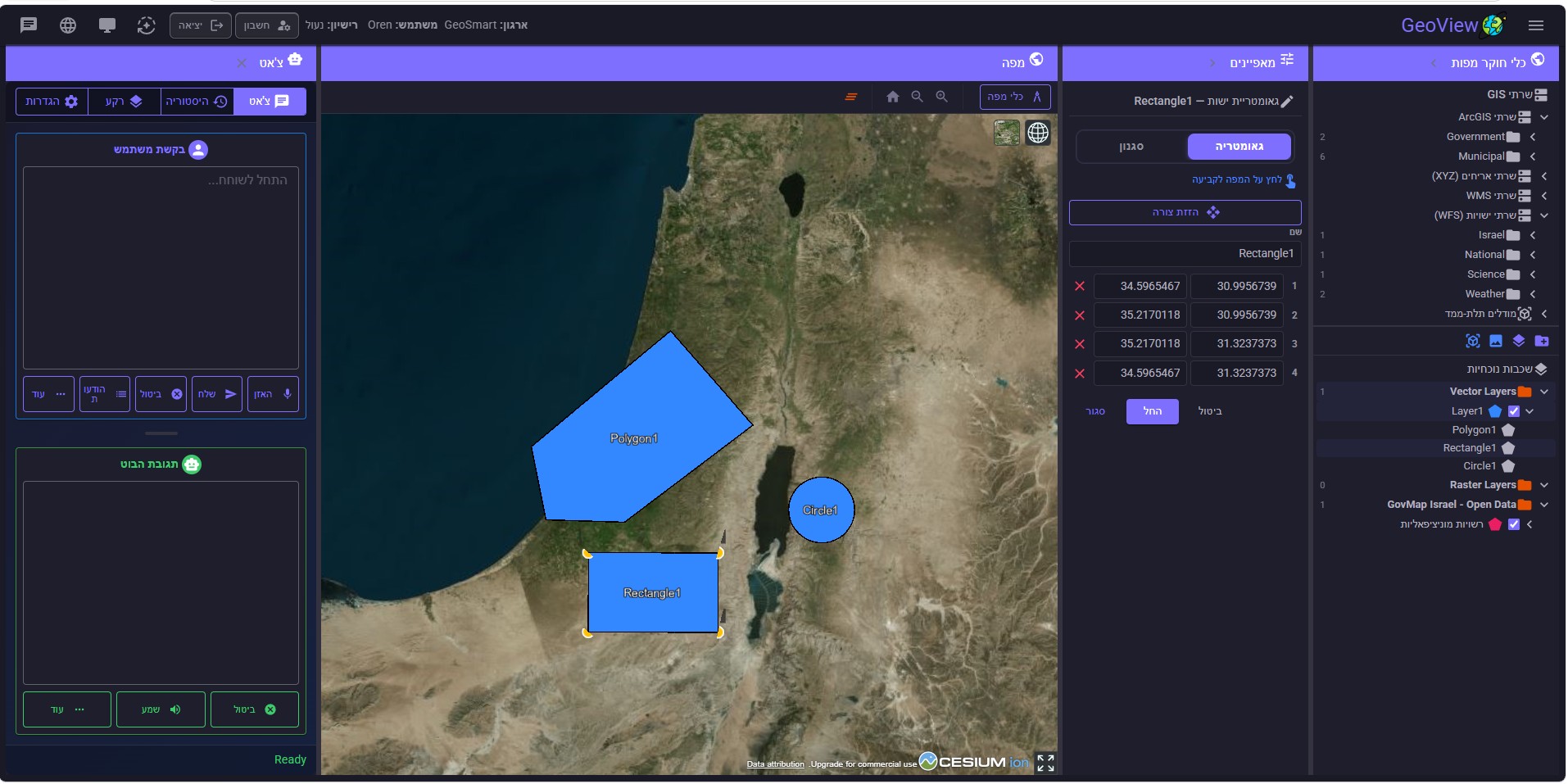The width and height of the screenshot is (1568, 784).
Task: Open the globe scene mode picker
Action: click(x=1038, y=132)
